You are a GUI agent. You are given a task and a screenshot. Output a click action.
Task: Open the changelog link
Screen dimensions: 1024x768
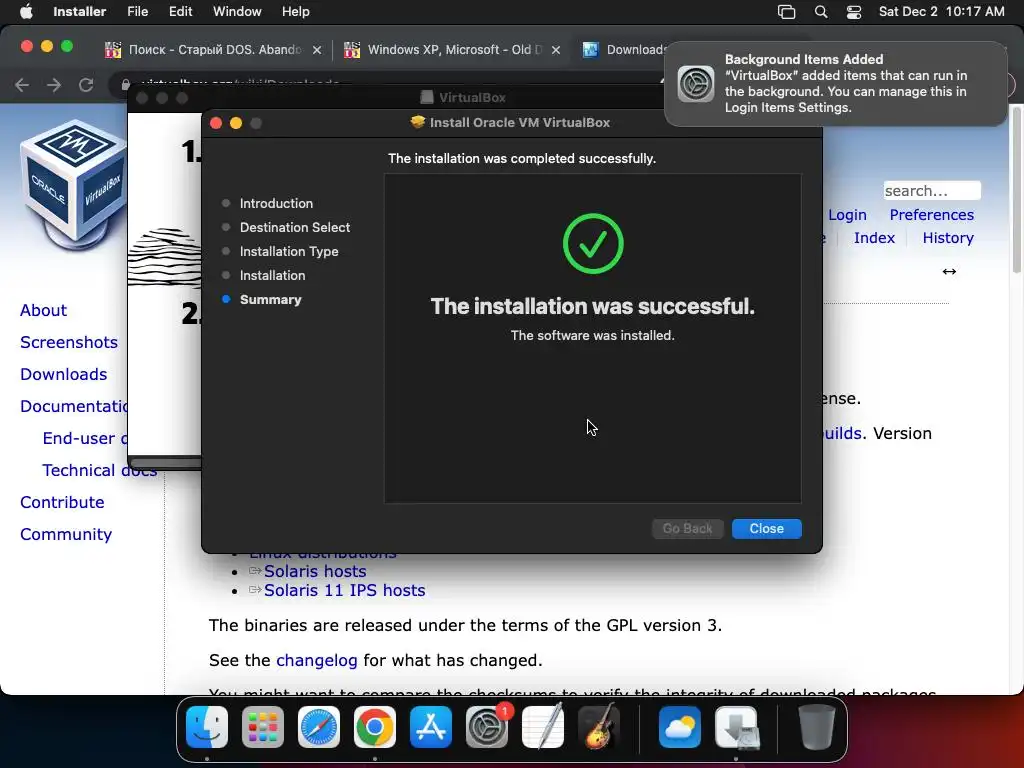317,660
